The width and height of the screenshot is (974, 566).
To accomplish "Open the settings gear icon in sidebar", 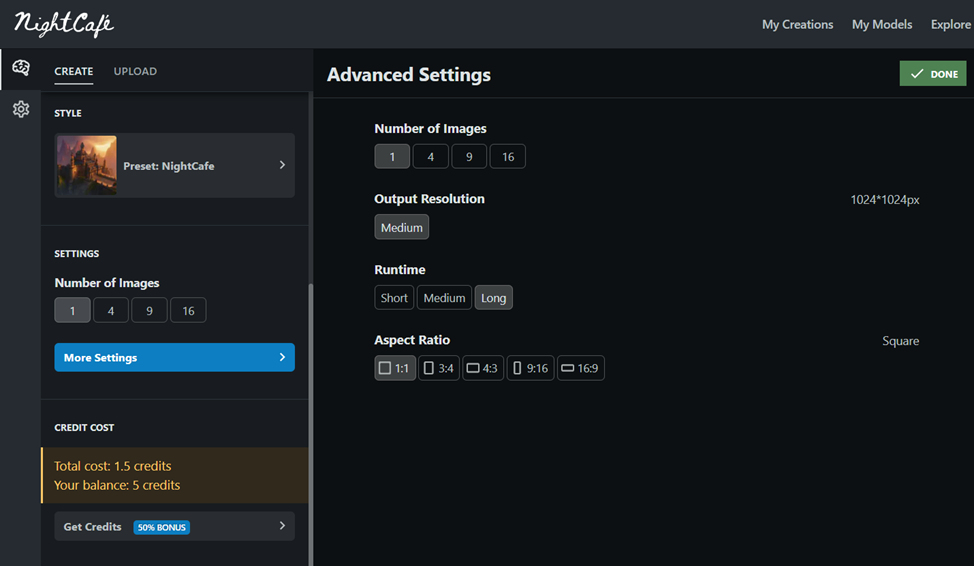I will (20, 109).
